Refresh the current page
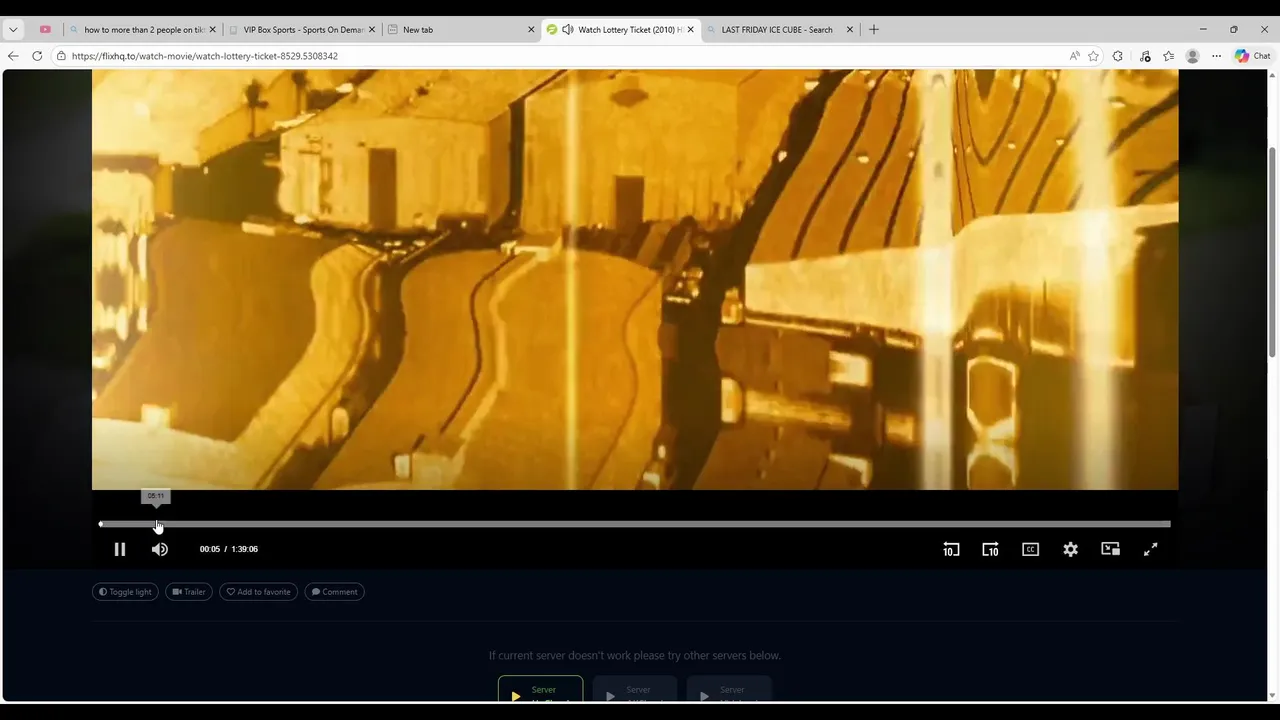The width and height of the screenshot is (1280, 720). tap(37, 56)
